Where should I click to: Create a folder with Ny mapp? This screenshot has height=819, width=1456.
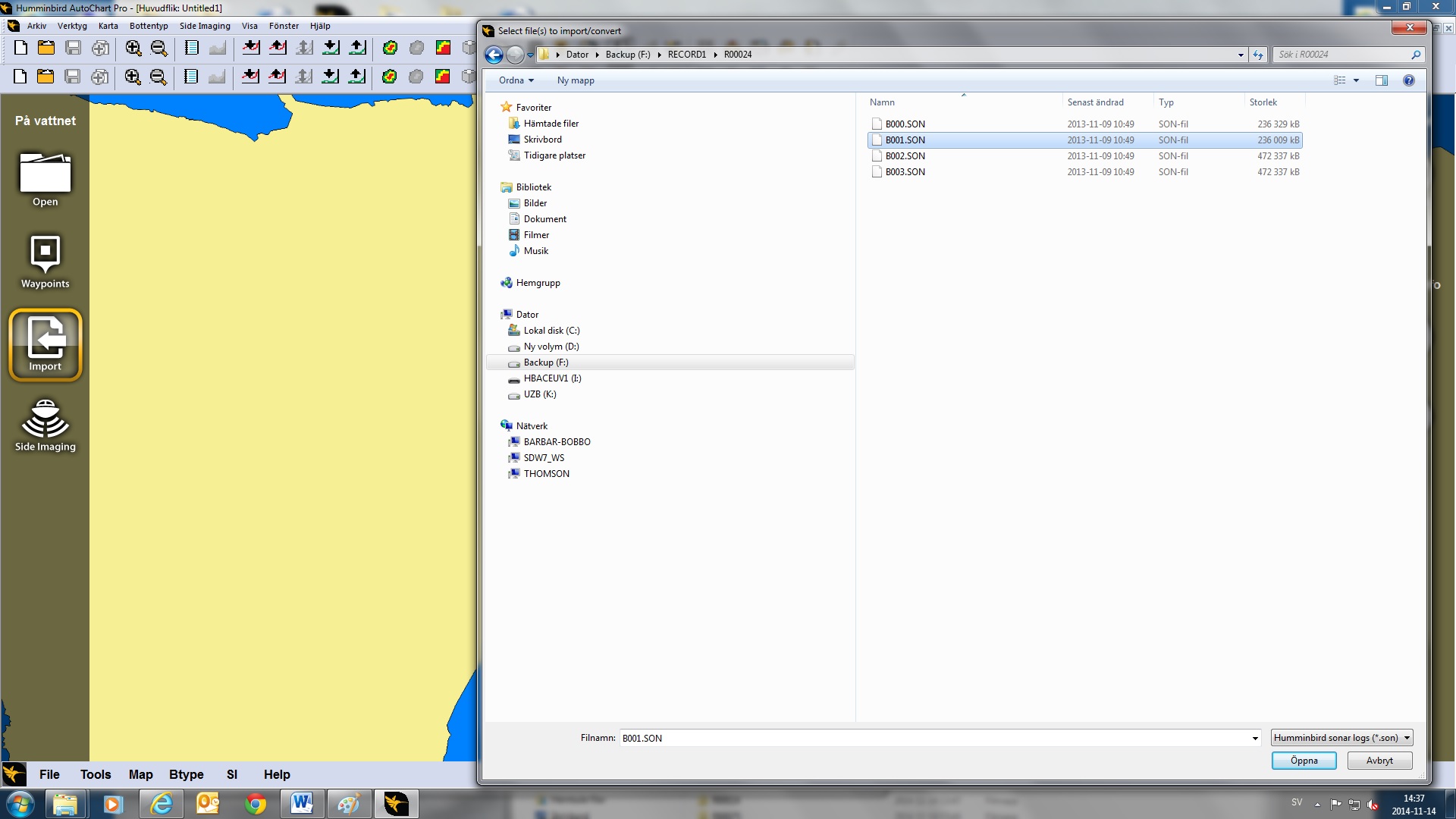576,80
